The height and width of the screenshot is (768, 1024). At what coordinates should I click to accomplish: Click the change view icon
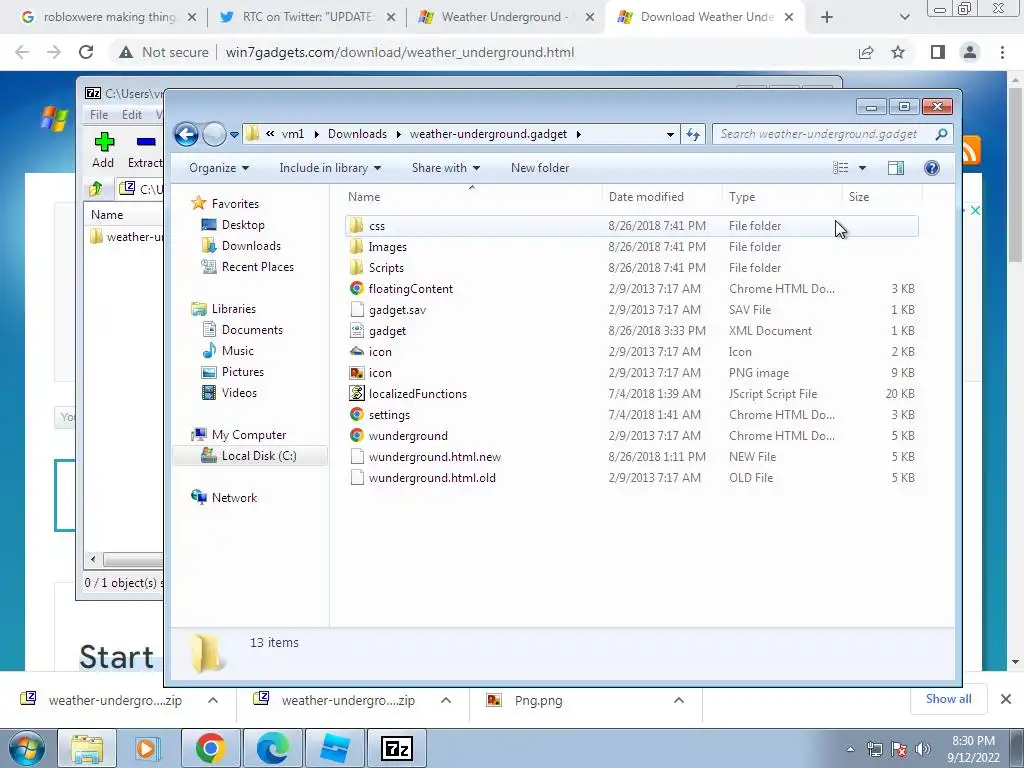pyautogui.click(x=840, y=168)
